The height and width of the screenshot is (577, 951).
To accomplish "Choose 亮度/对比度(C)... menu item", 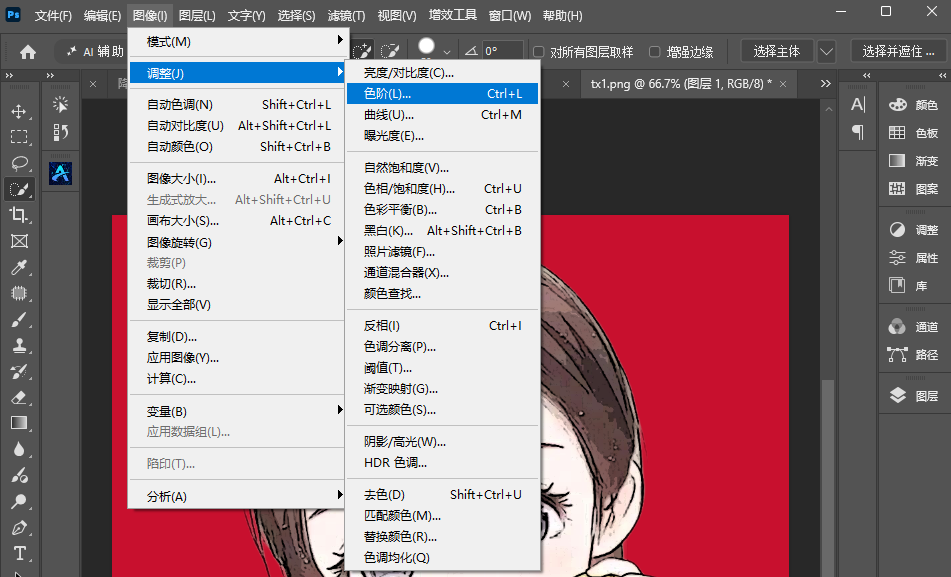I will pyautogui.click(x=442, y=73).
